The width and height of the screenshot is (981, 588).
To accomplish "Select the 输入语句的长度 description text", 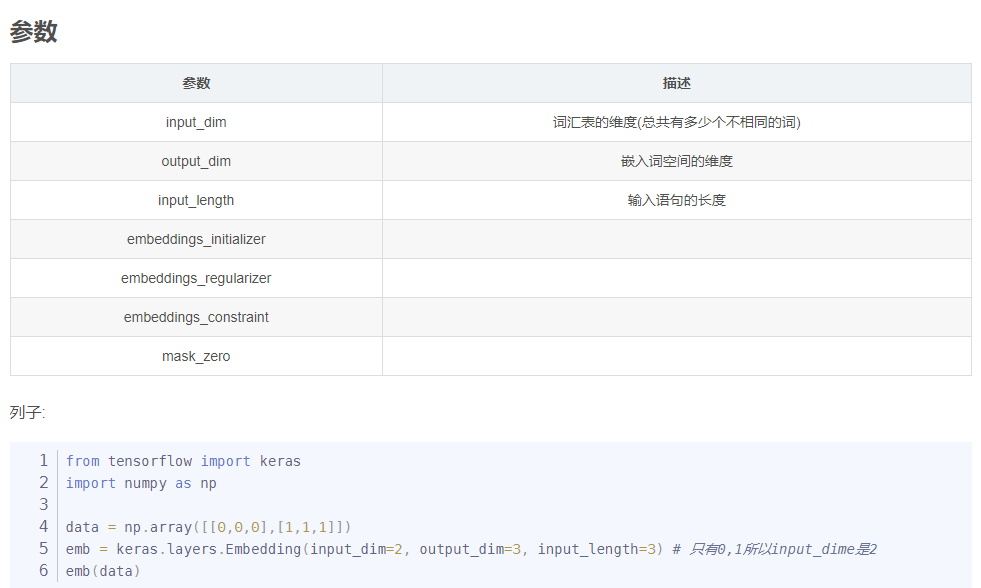I will click(677, 200).
